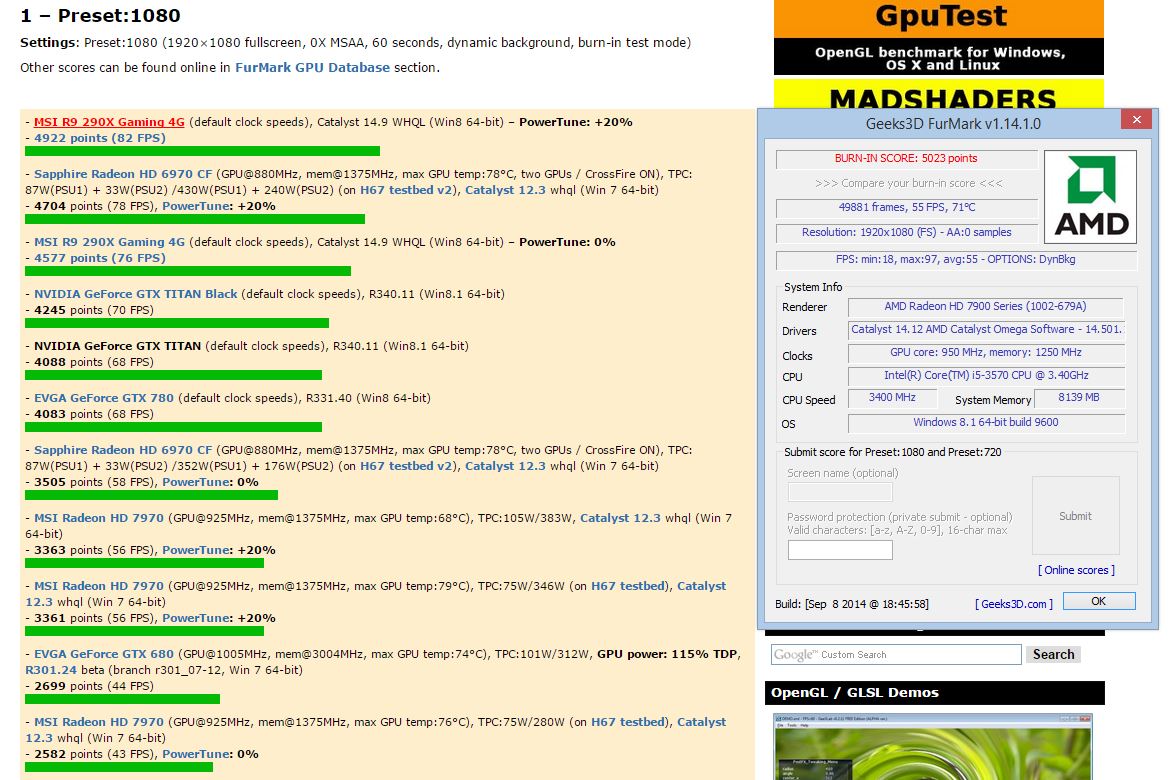Open the NVIDIA GeForce GTX TITAN Black link
1169x780 pixels.
pyautogui.click(x=135, y=294)
